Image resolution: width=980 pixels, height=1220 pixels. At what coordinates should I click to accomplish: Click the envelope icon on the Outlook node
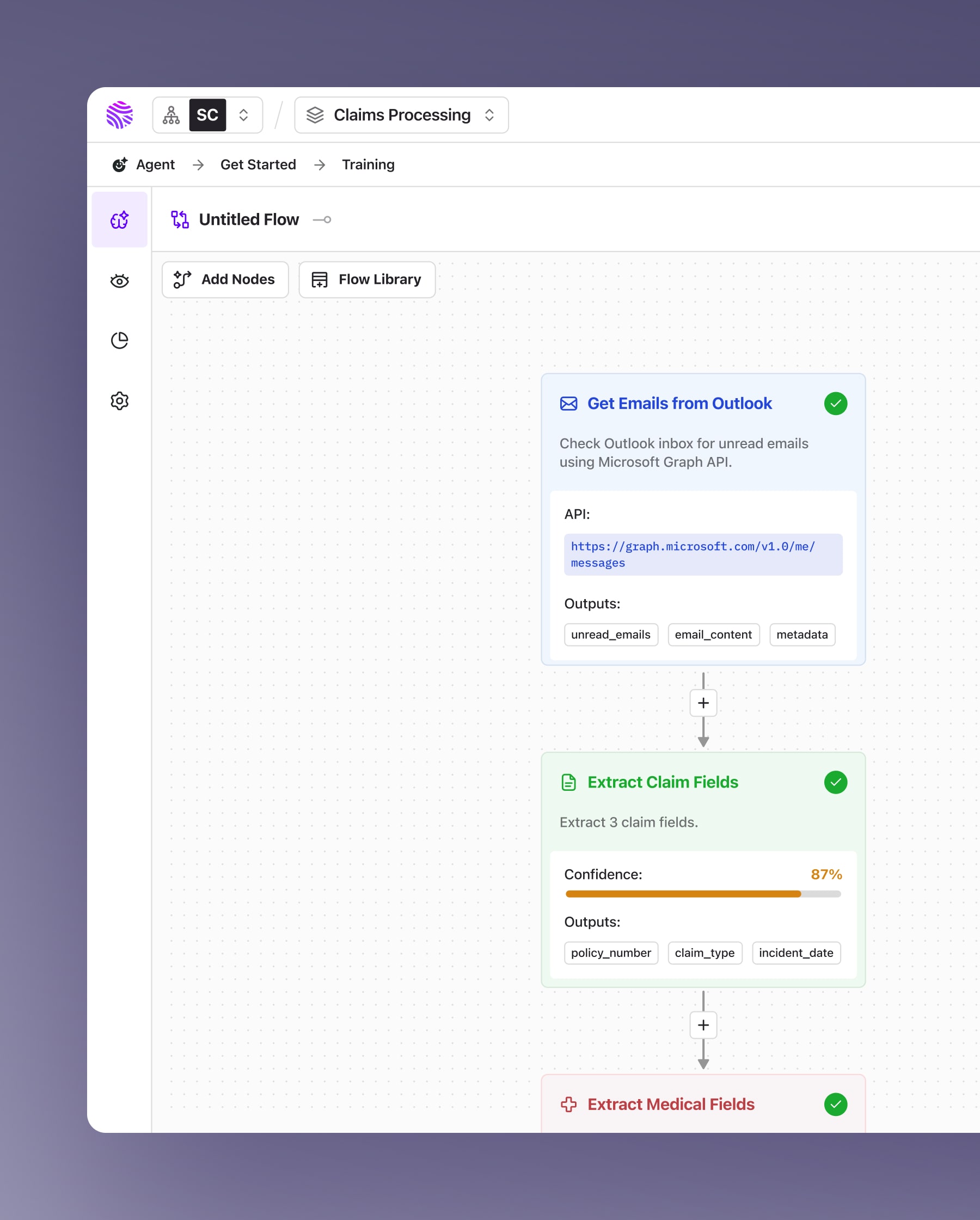[x=568, y=404]
